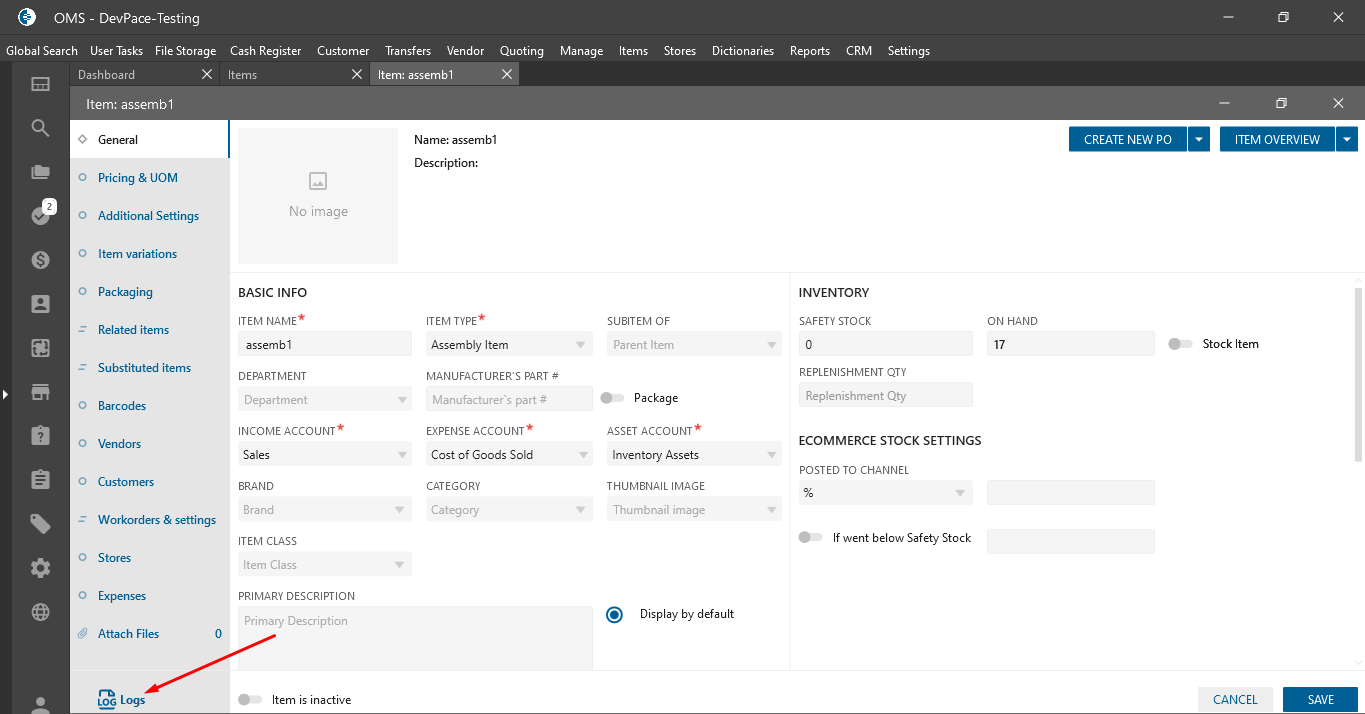Open the file storage folder sidebar icon

click(40, 172)
